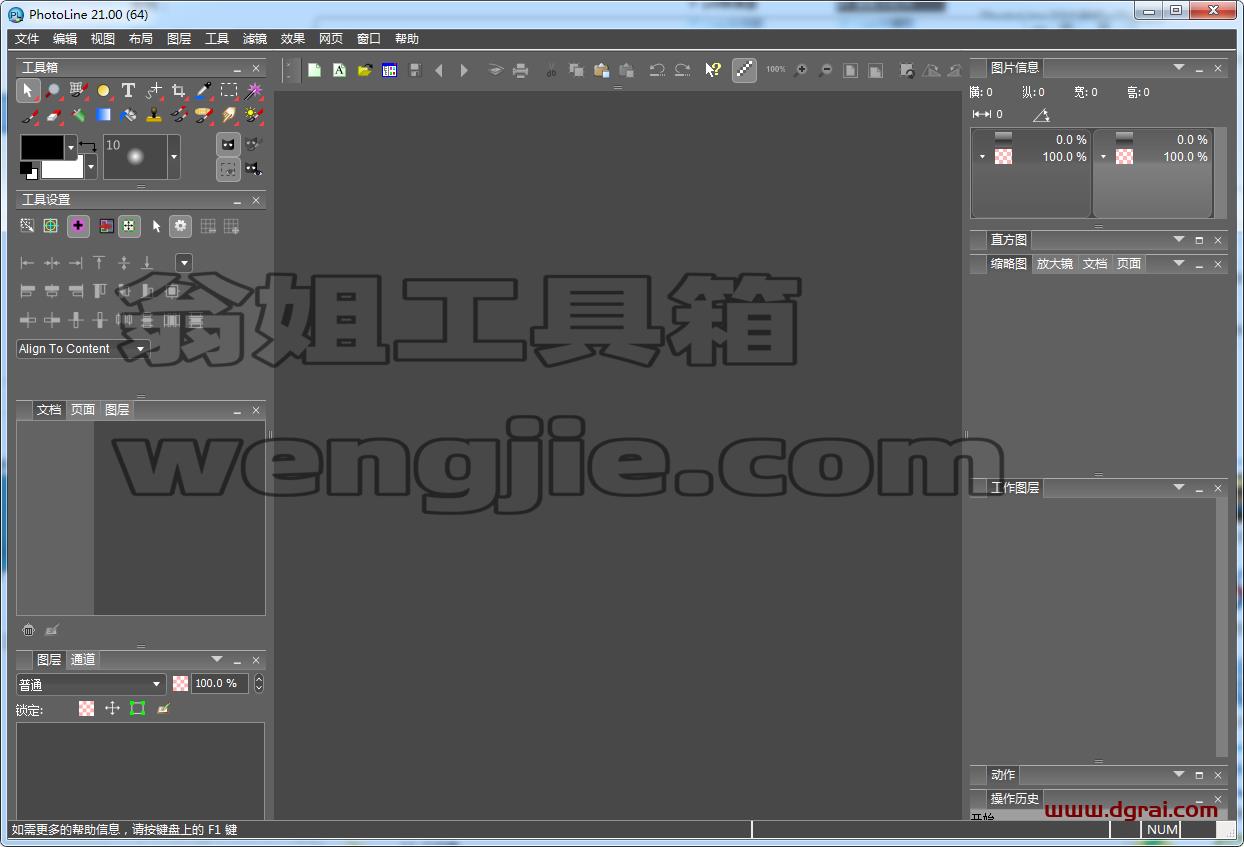The height and width of the screenshot is (847, 1244).
Task: Select the arrow pointer tool in toolbox
Action: [28, 91]
